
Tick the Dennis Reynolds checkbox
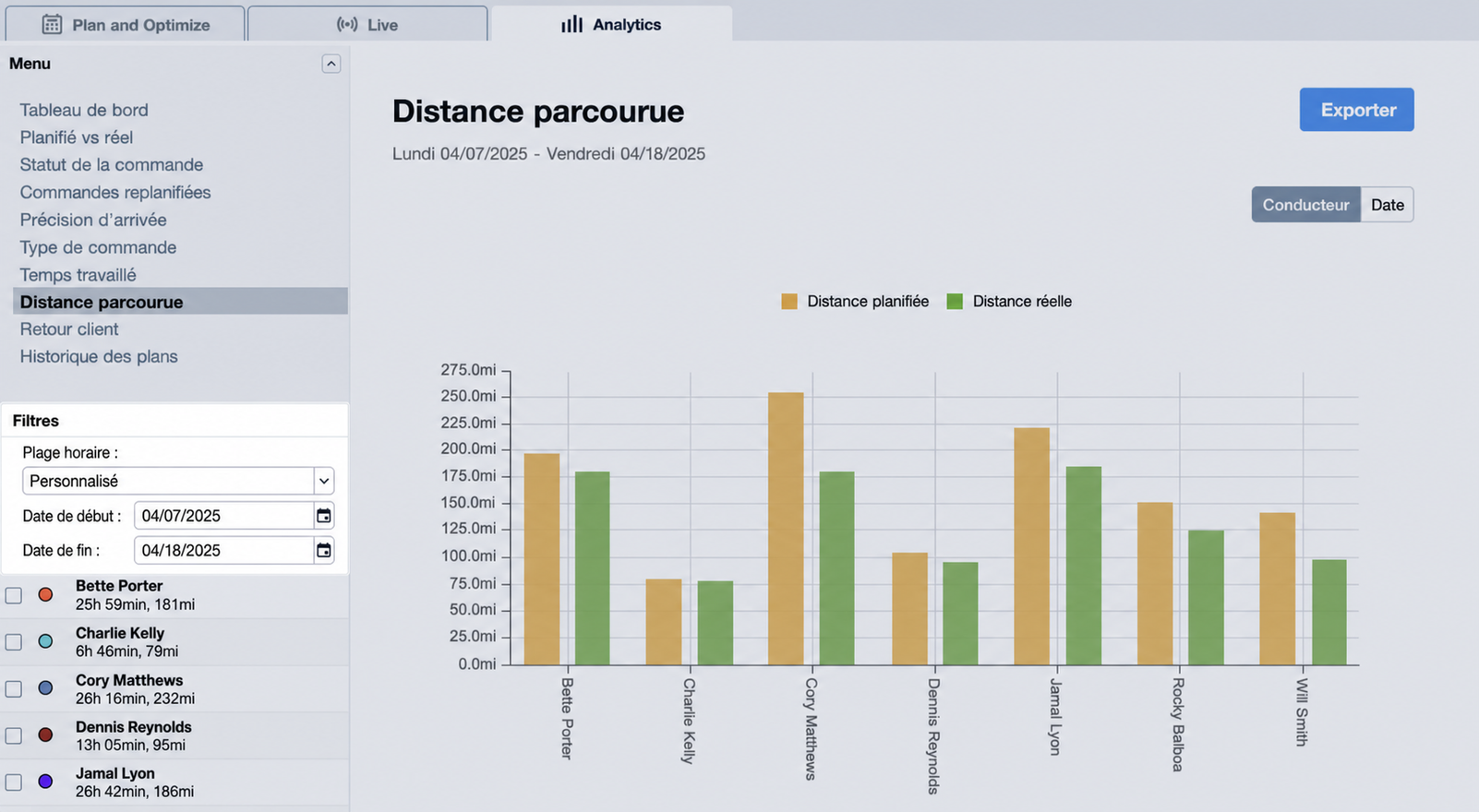point(14,735)
